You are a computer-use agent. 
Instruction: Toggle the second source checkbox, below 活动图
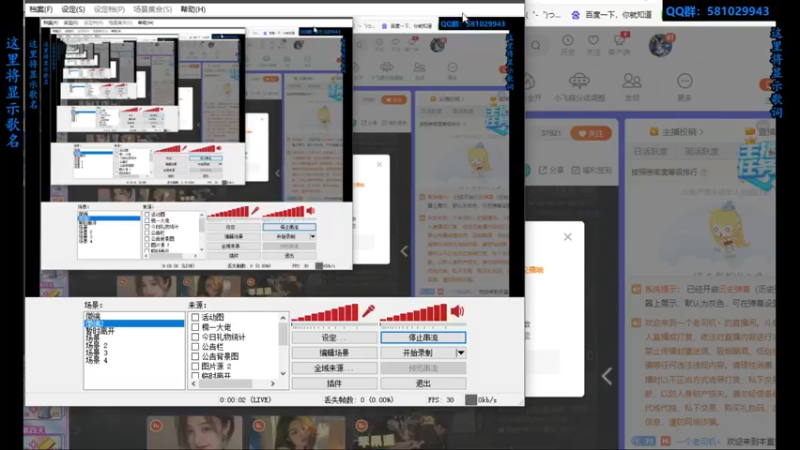click(x=195, y=327)
